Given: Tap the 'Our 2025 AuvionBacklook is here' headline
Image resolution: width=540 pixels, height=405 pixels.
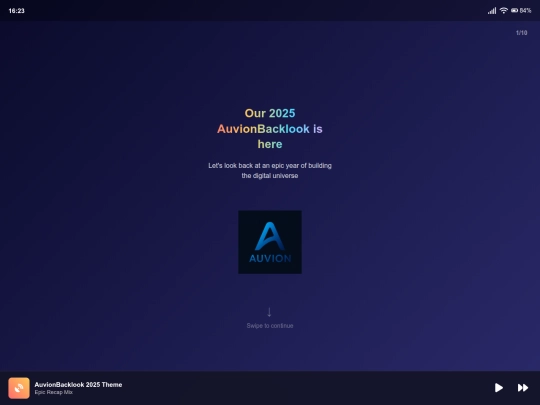Looking at the screenshot, I should [x=270, y=128].
